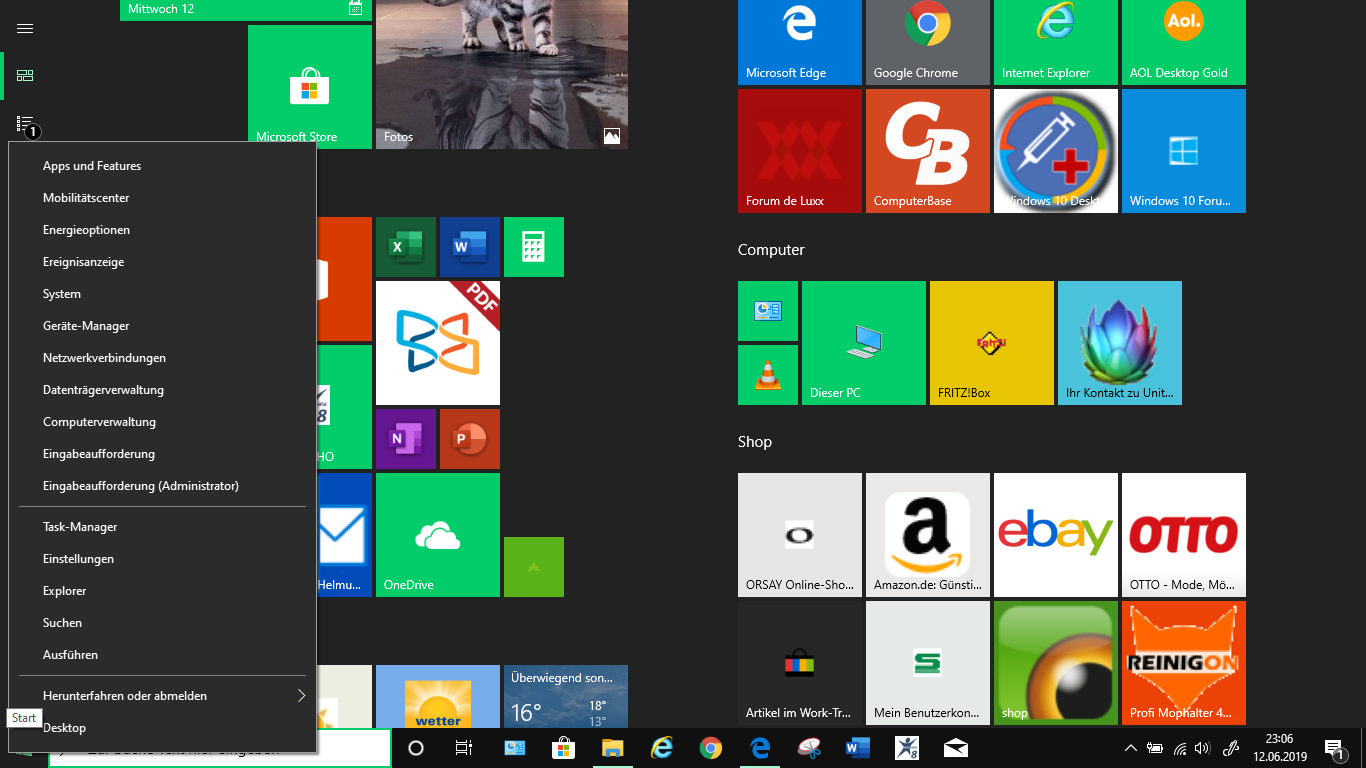The height and width of the screenshot is (768, 1366).
Task: Open the Action Center notifications
Action: 1334,748
